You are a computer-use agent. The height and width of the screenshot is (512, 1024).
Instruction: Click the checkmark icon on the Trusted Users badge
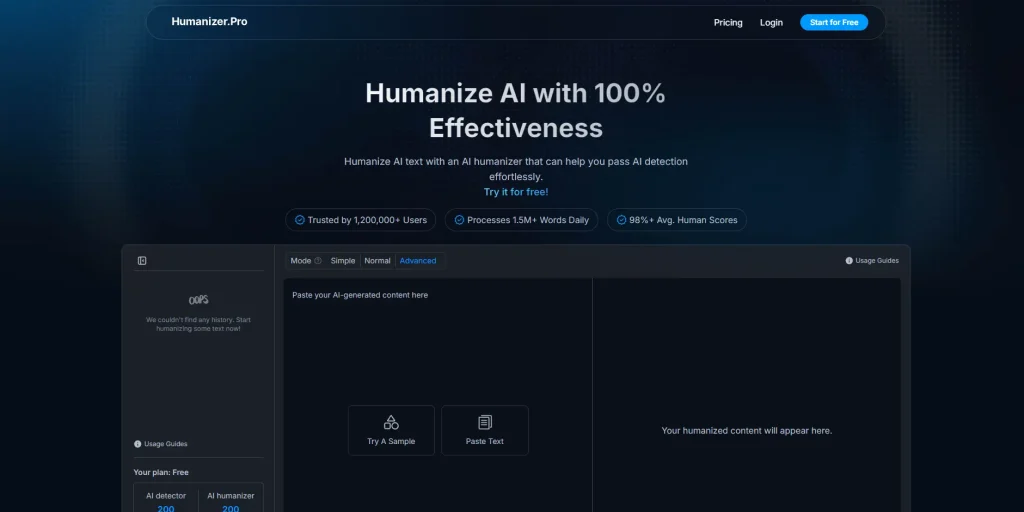(299, 220)
